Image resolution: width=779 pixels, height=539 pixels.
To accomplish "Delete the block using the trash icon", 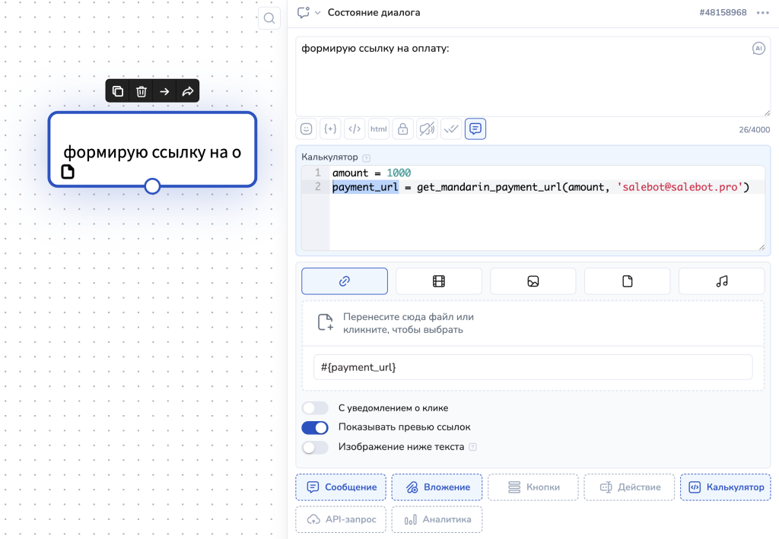I will [x=141, y=91].
